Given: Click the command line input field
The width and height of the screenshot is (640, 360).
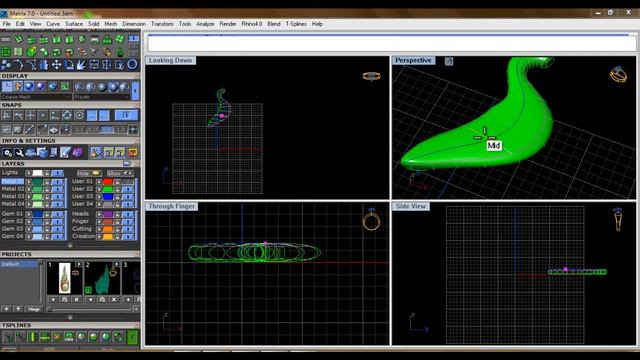Looking at the screenshot, I should pyautogui.click(x=392, y=44).
